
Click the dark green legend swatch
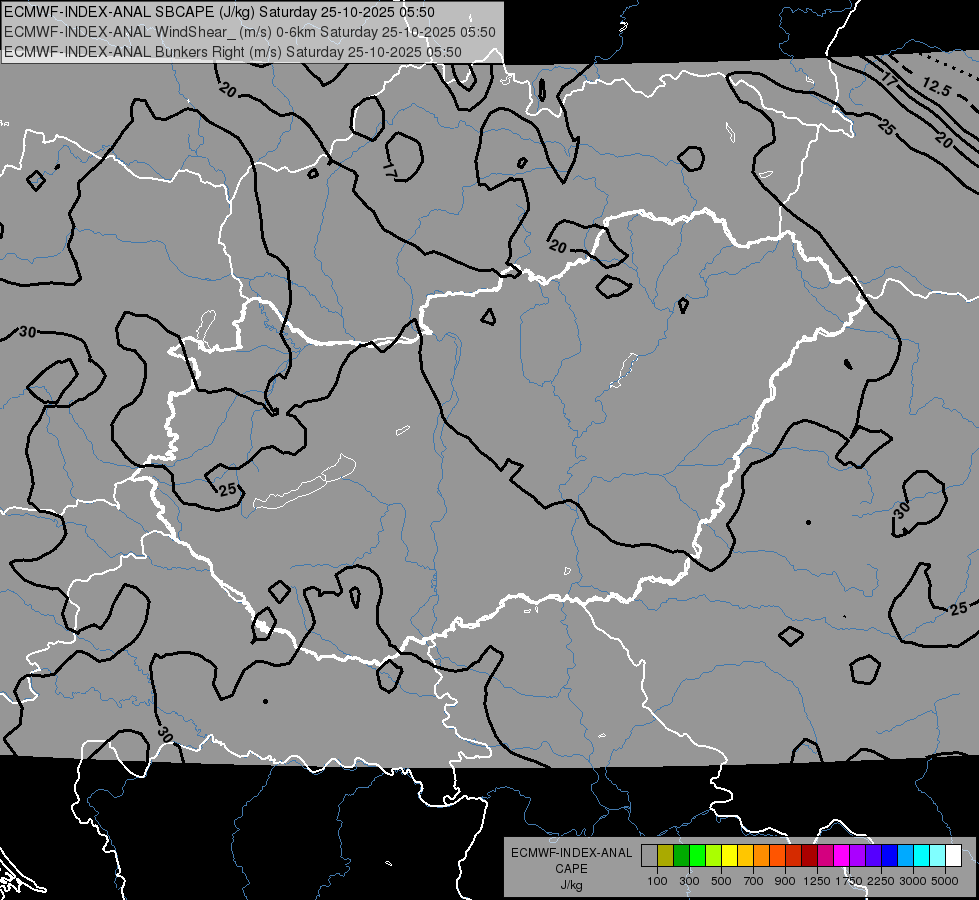tap(682, 856)
